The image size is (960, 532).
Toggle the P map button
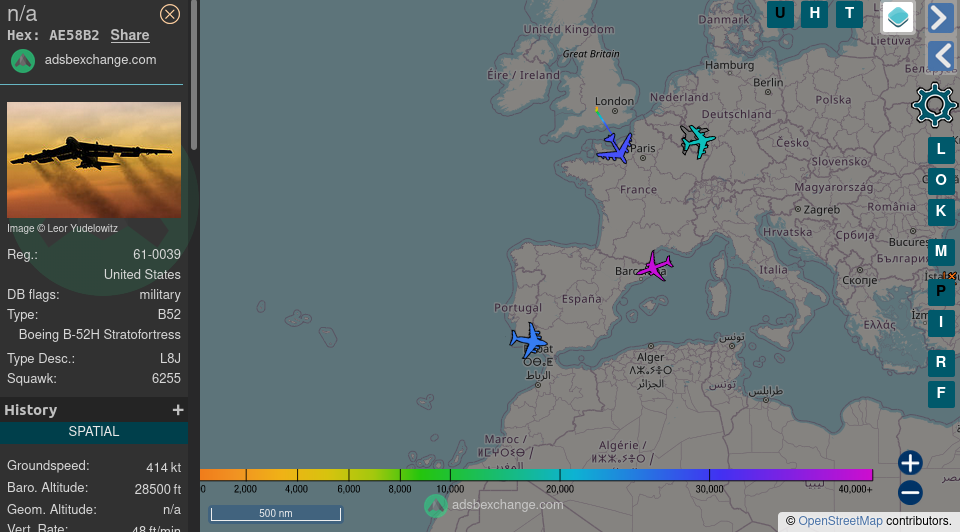click(x=941, y=291)
